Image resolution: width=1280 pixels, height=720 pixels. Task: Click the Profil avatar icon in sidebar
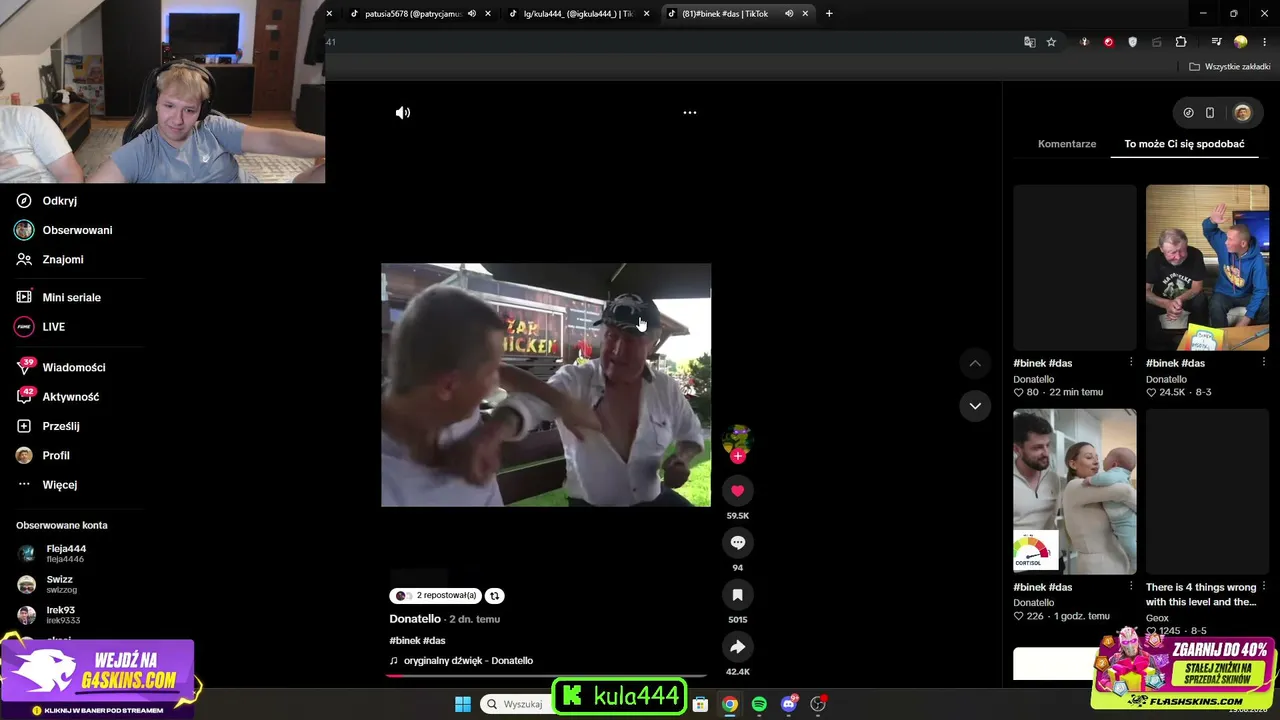pos(24,455)
